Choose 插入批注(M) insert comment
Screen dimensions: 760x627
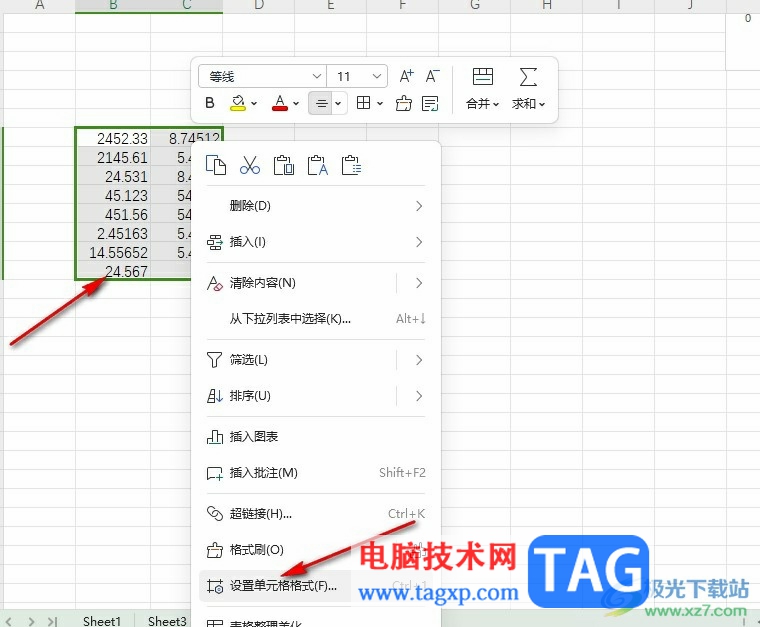(316, 473)
